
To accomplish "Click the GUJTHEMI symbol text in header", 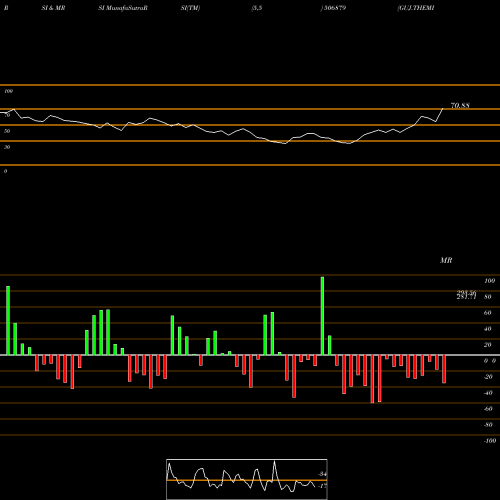I will coord(416,8).
